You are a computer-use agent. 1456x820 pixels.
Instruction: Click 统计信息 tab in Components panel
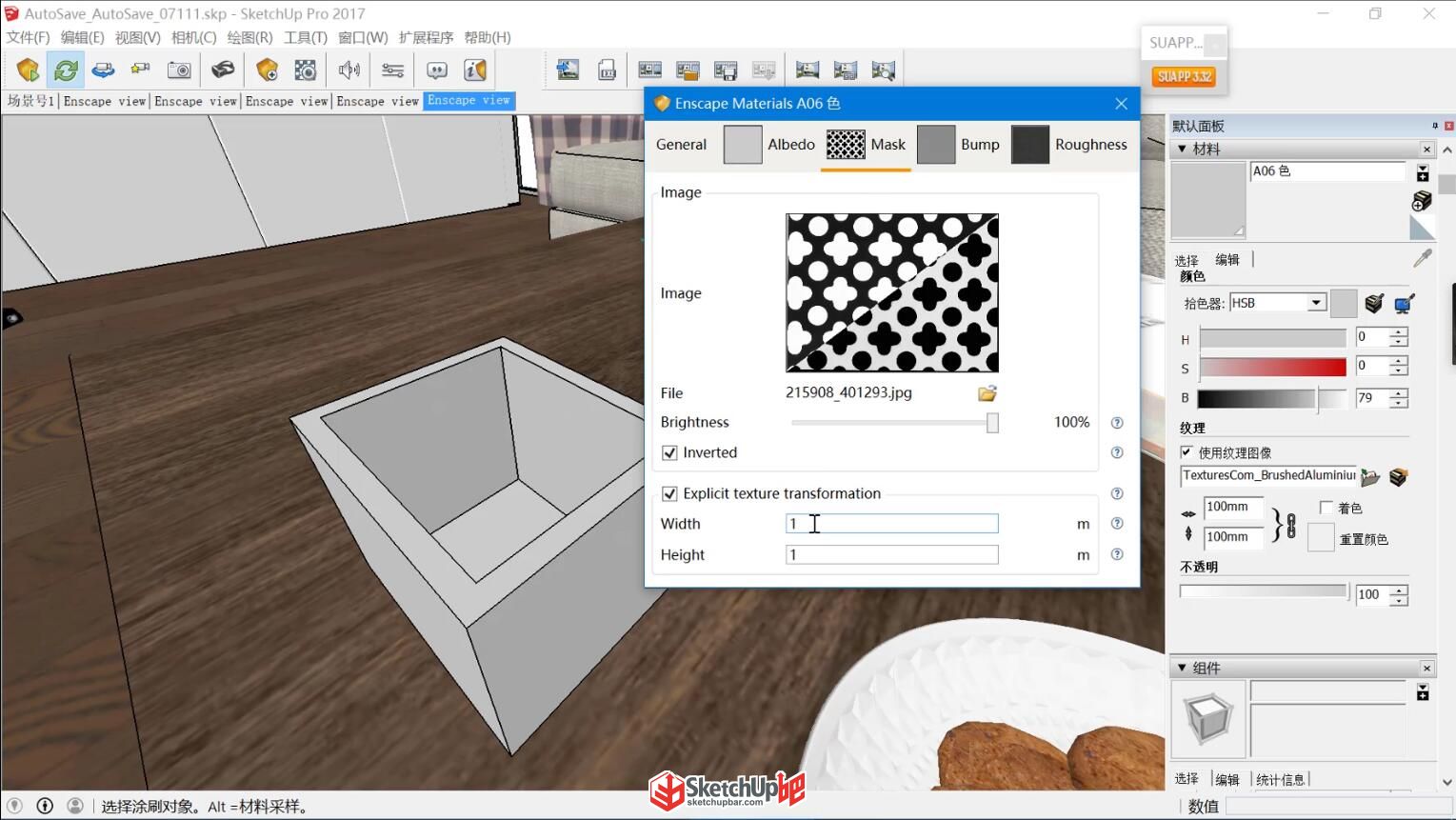(1280, 780)
